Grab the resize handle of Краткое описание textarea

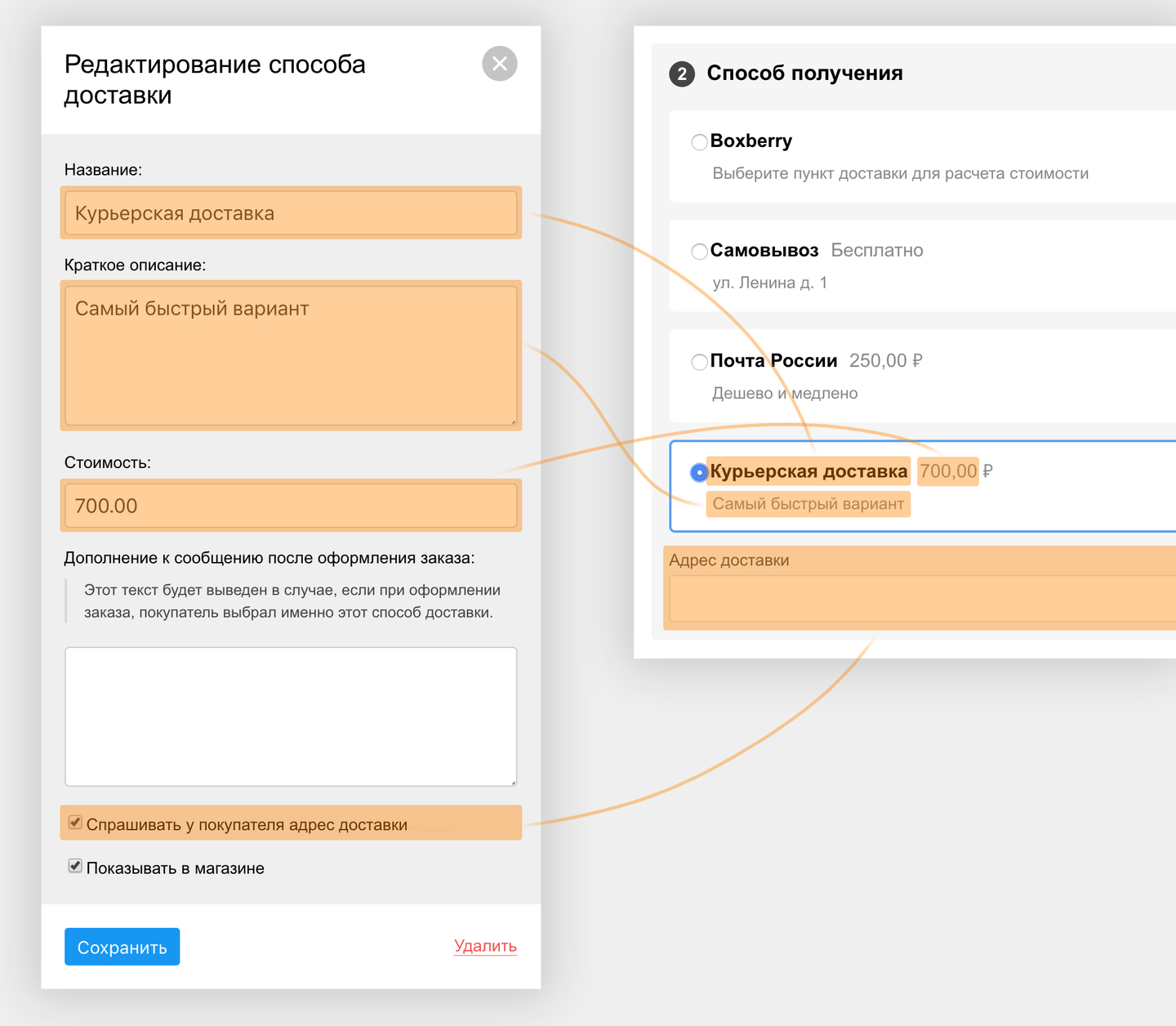point(513,422)
